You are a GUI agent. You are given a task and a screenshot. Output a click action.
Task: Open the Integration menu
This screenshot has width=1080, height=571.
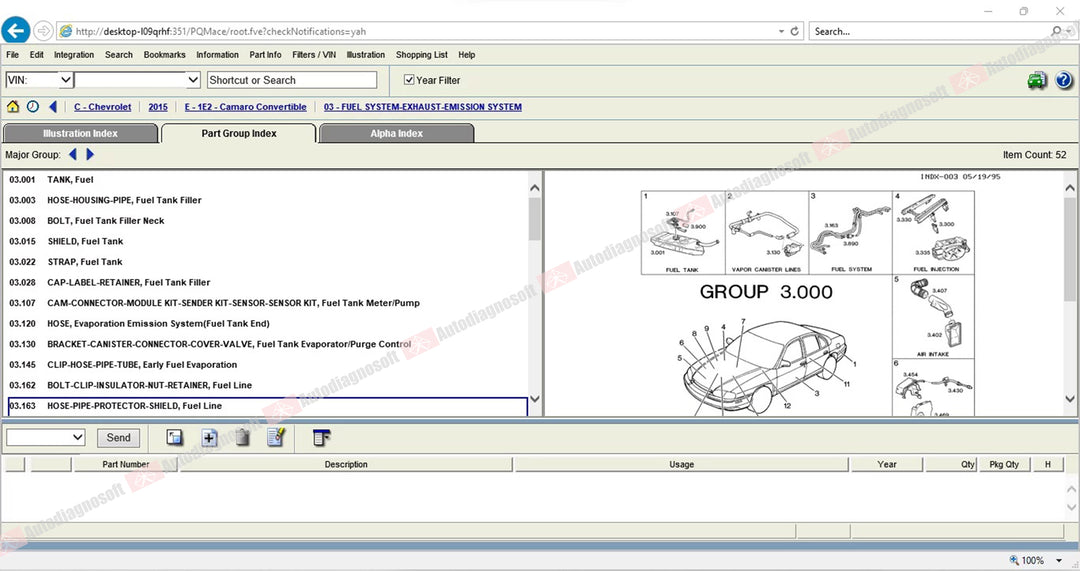74,54
